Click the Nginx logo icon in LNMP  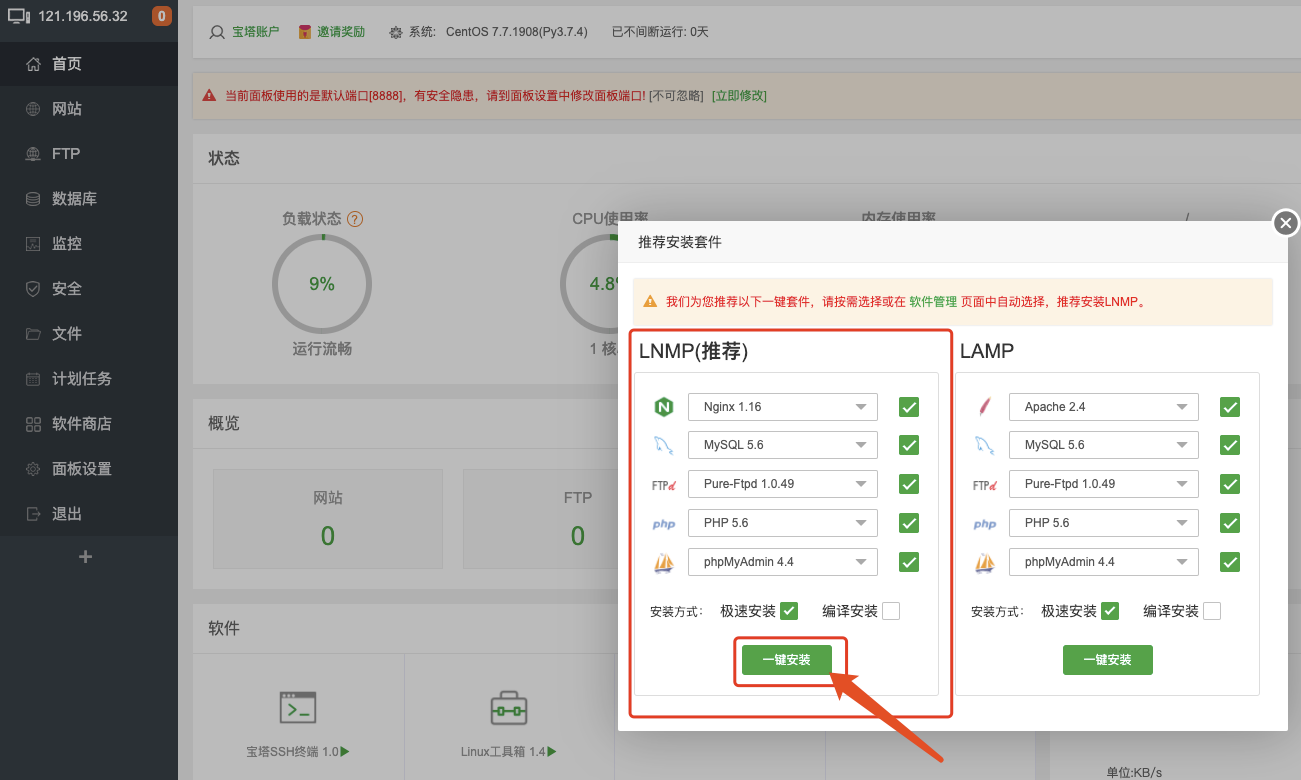[664, 407]
